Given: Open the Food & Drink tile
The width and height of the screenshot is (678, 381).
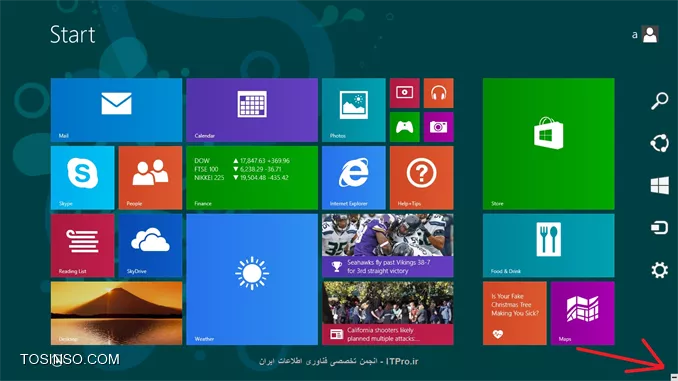Looking at the screenshot, I should (549, 246).
